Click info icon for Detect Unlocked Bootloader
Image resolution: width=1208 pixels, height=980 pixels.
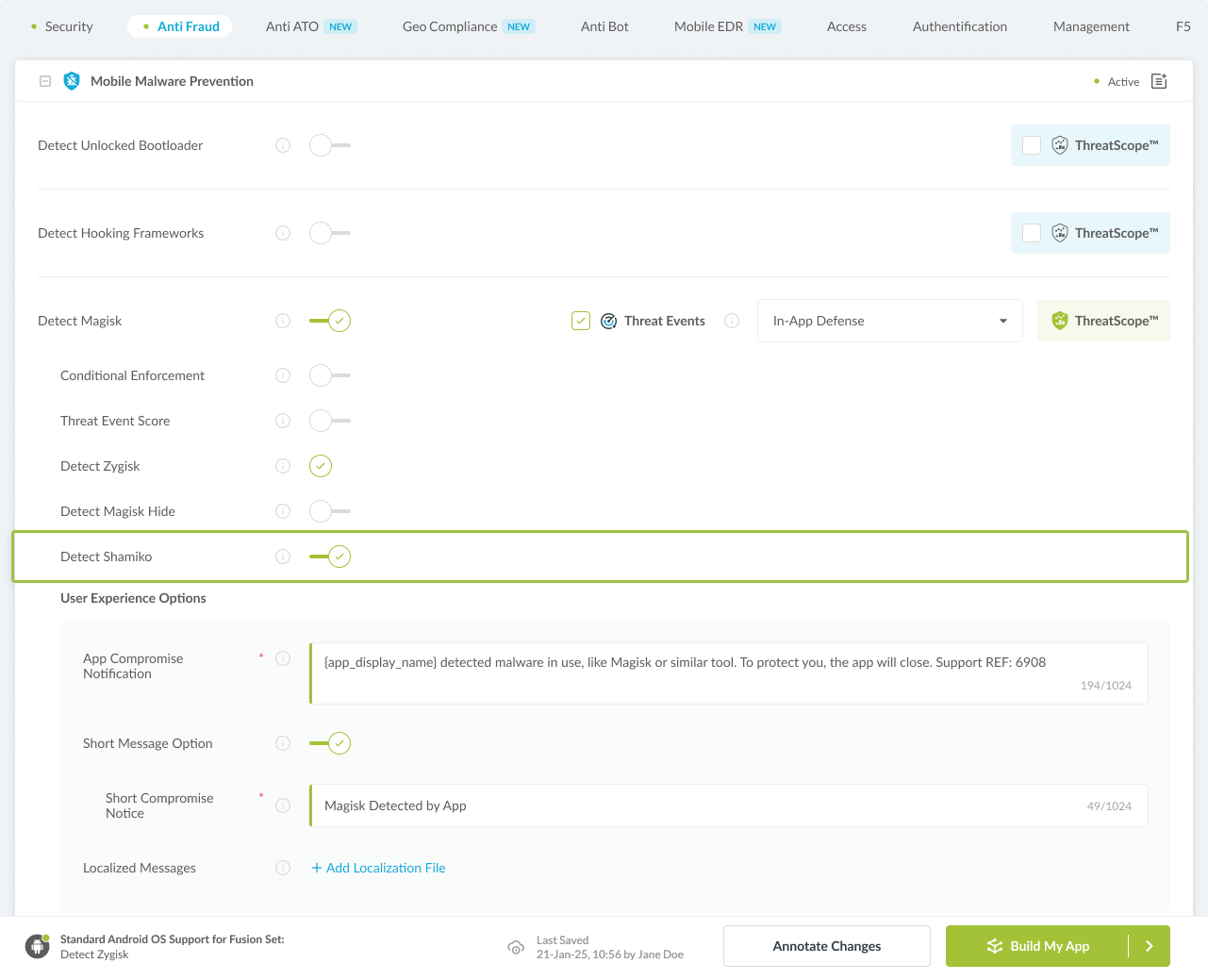[x=283, y=145]
